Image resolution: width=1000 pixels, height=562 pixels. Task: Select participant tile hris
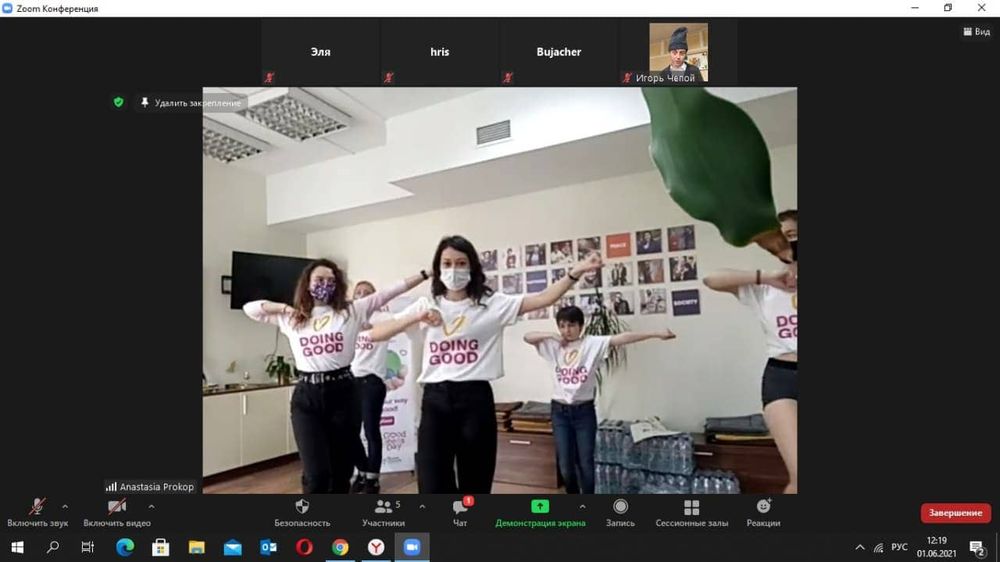tap(439, 52)
